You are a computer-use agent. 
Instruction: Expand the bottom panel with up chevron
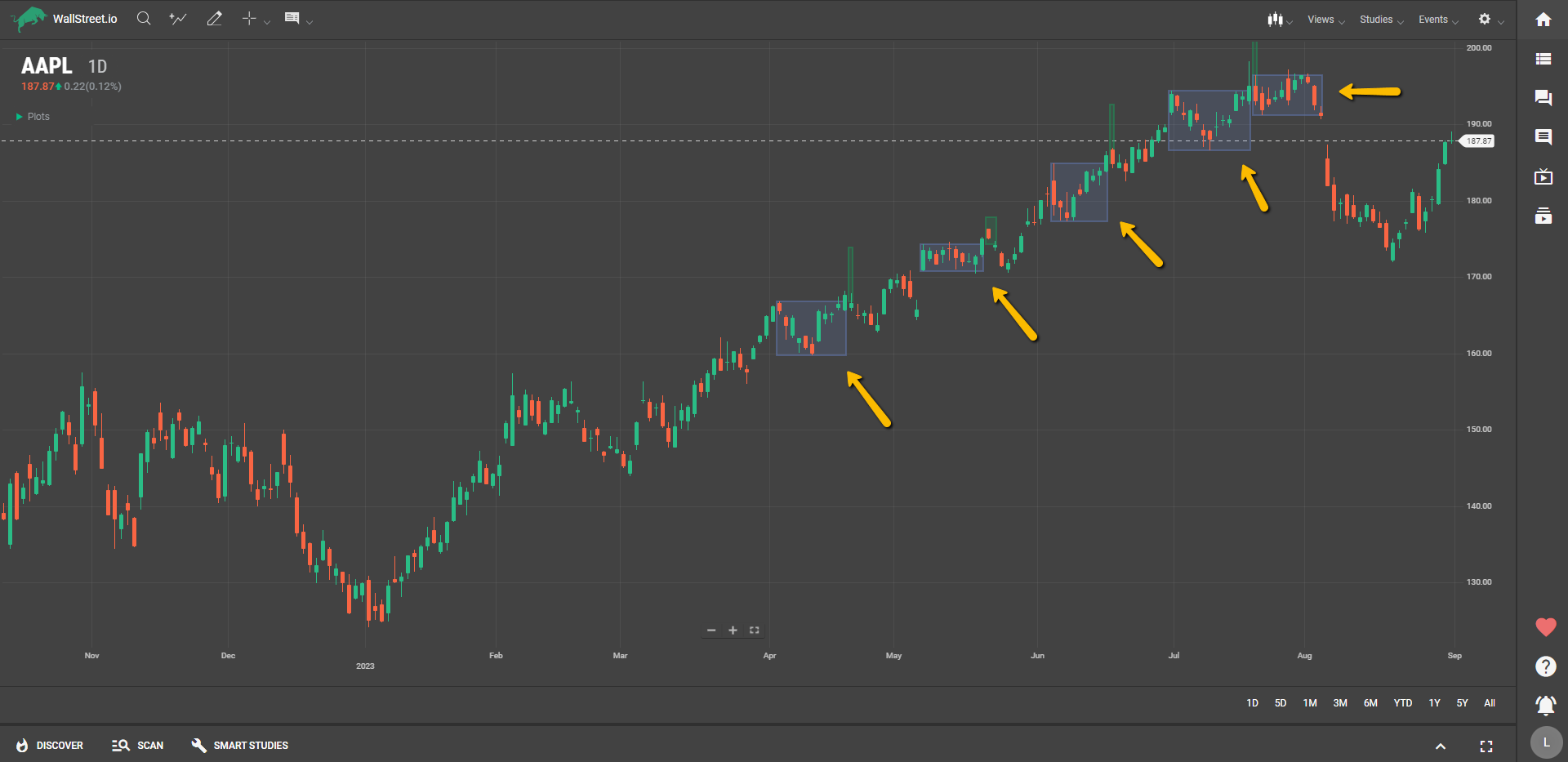[1441, 746]
